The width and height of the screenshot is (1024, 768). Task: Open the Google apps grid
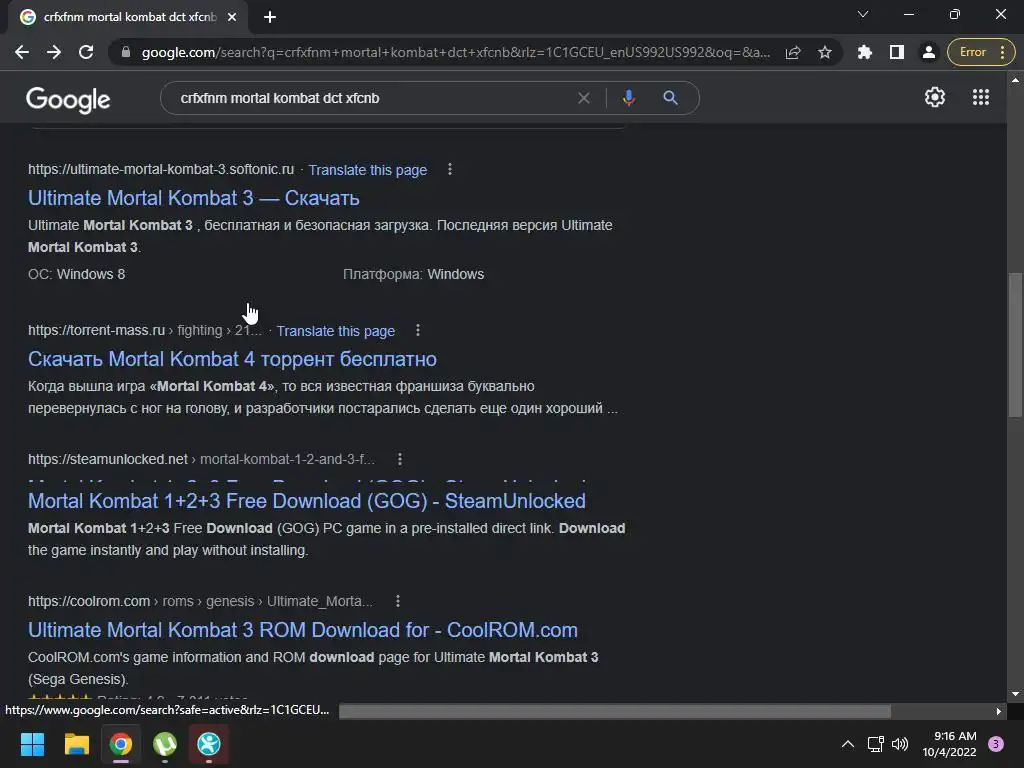click(981, 97)
